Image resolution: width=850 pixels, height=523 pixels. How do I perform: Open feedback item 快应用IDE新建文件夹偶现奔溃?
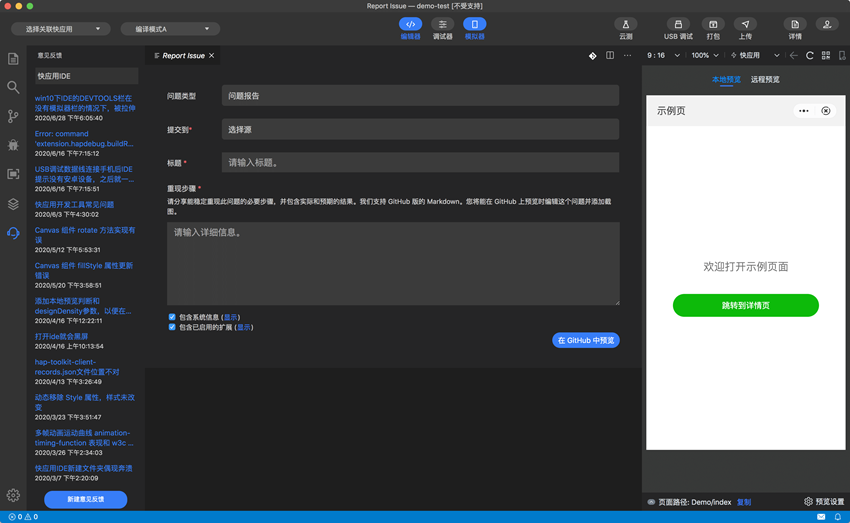83,468
